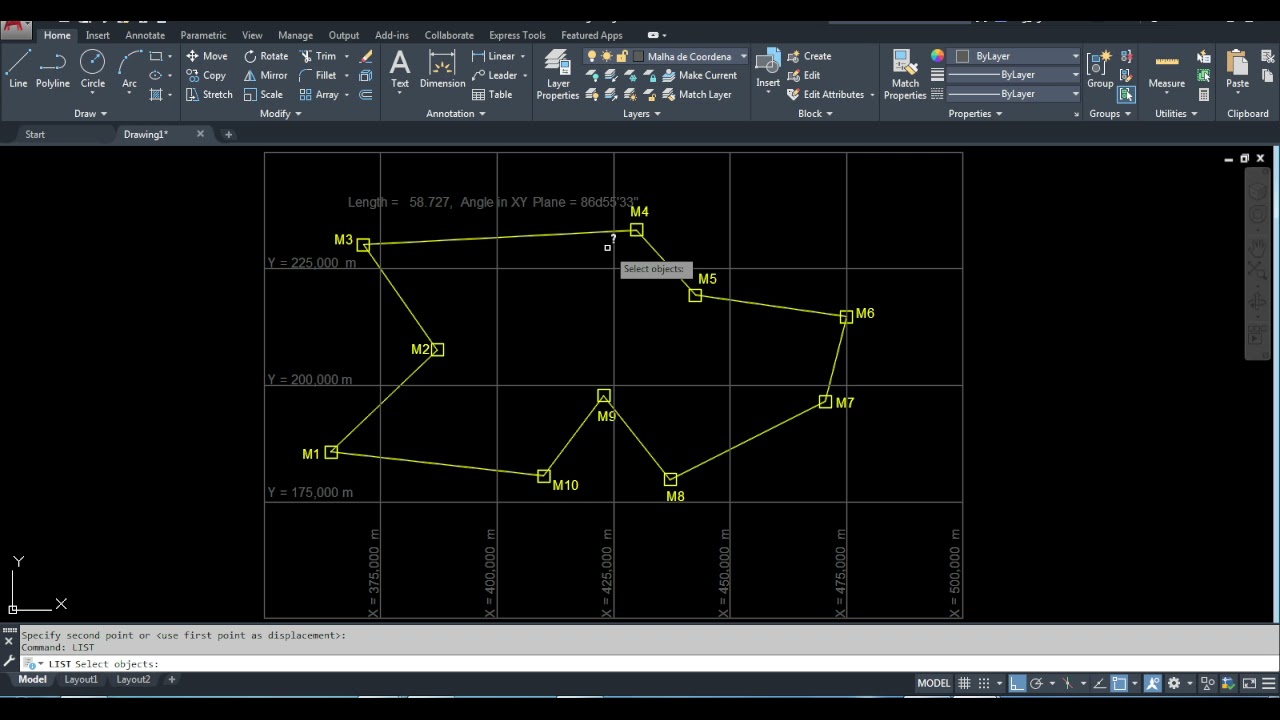1280x720 pixels.
Task: Choose the Circle tool
Action: point(92,70)
